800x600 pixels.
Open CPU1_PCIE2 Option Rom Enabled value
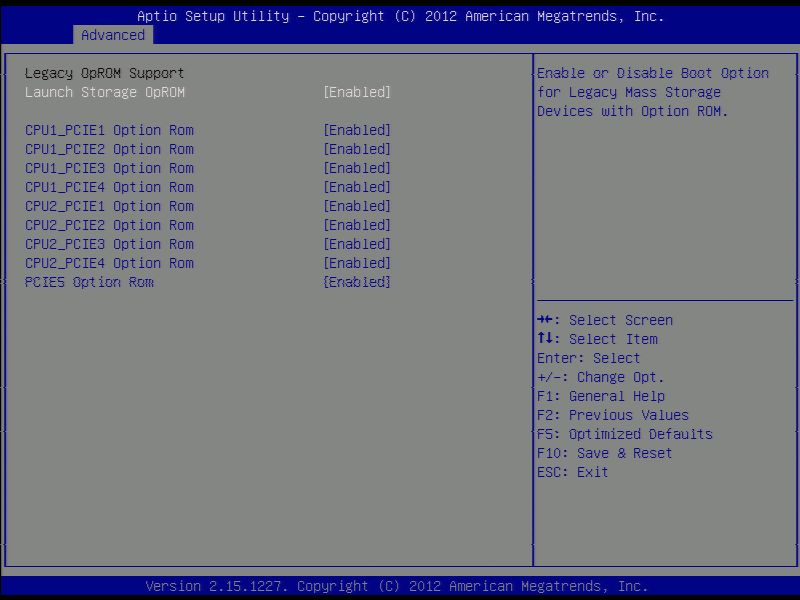click(x=357, y=149)
